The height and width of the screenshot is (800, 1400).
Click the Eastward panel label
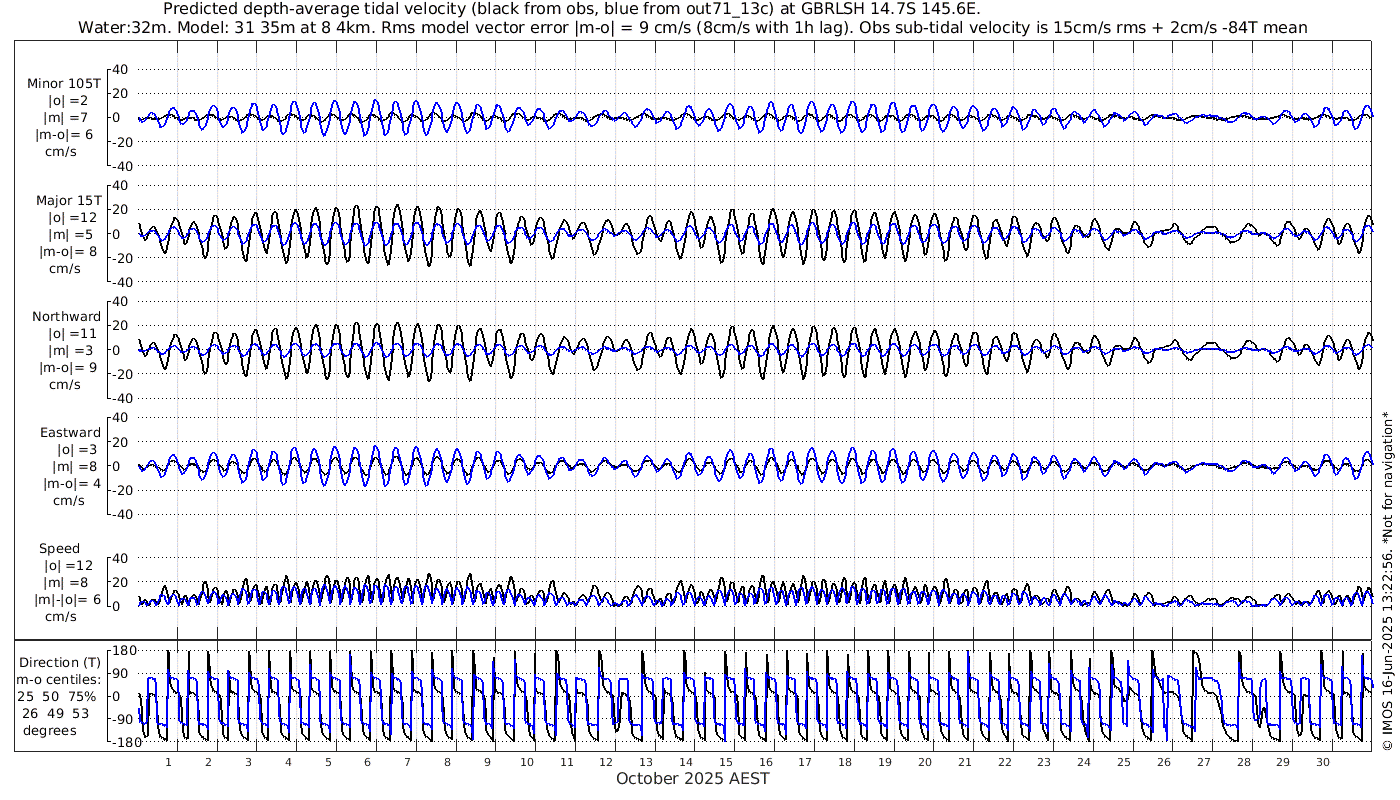point(70,432)
